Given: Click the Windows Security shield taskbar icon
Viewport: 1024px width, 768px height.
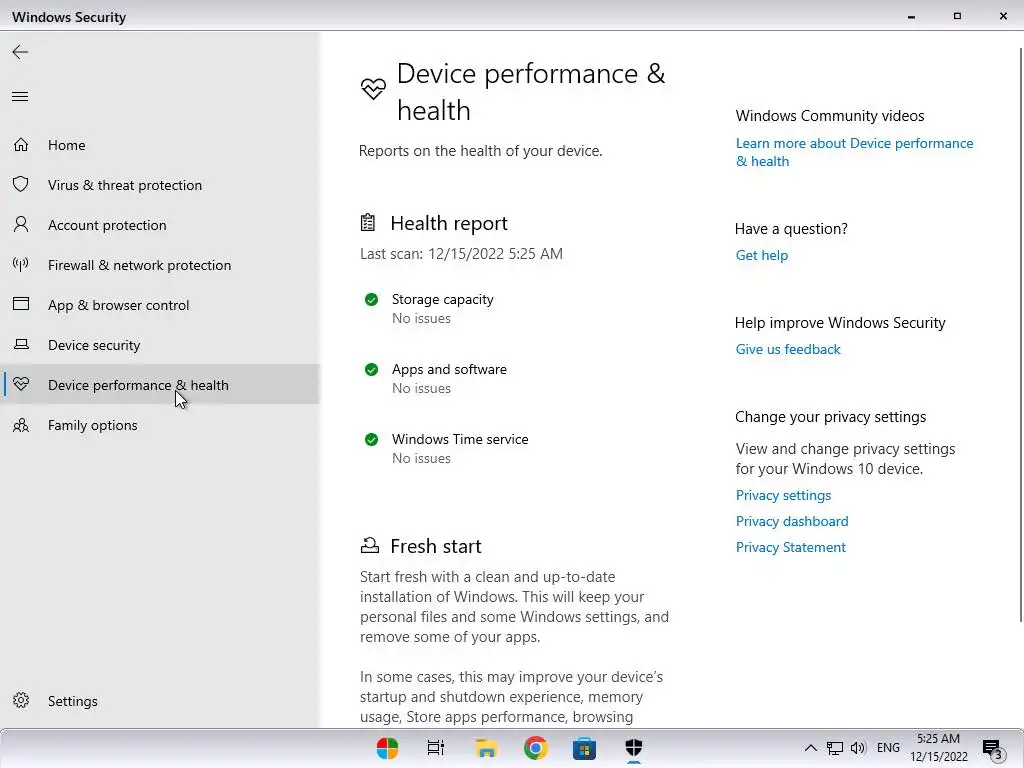Looking at the screenshot, I should pos(633,748).
